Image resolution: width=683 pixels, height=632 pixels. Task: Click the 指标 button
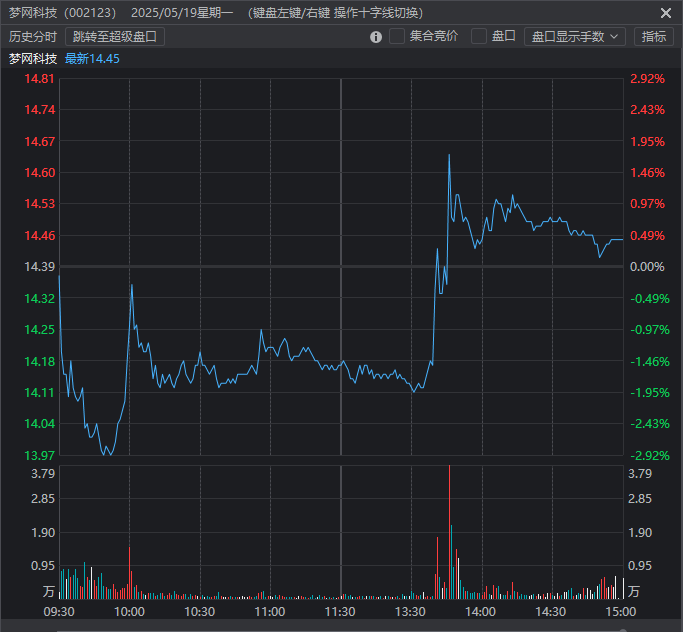tap(653, 37)
